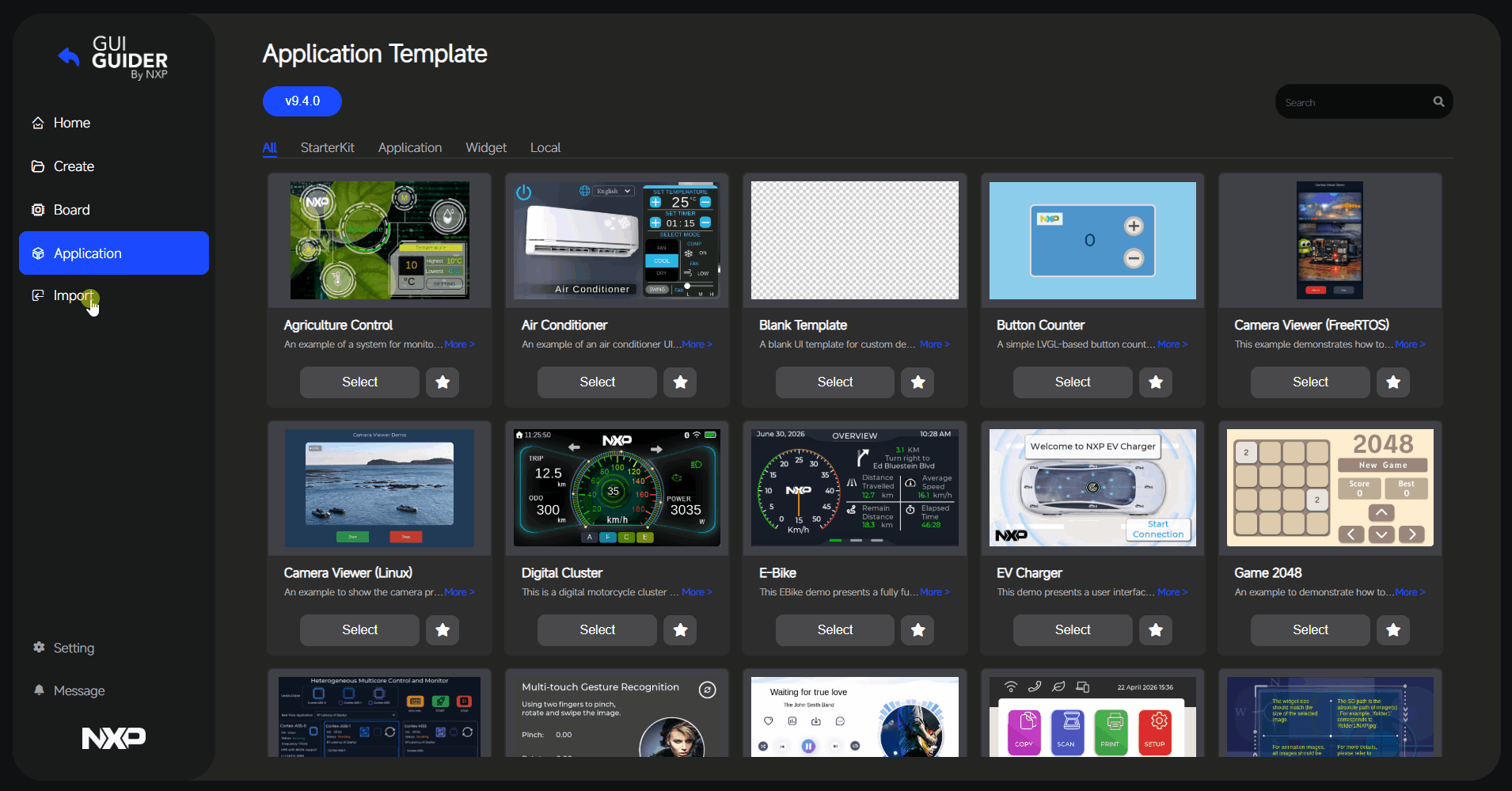Favorite the Button Counter template
The height and width of the screenshot is (791, 1512).
[x=1156, y=382]
